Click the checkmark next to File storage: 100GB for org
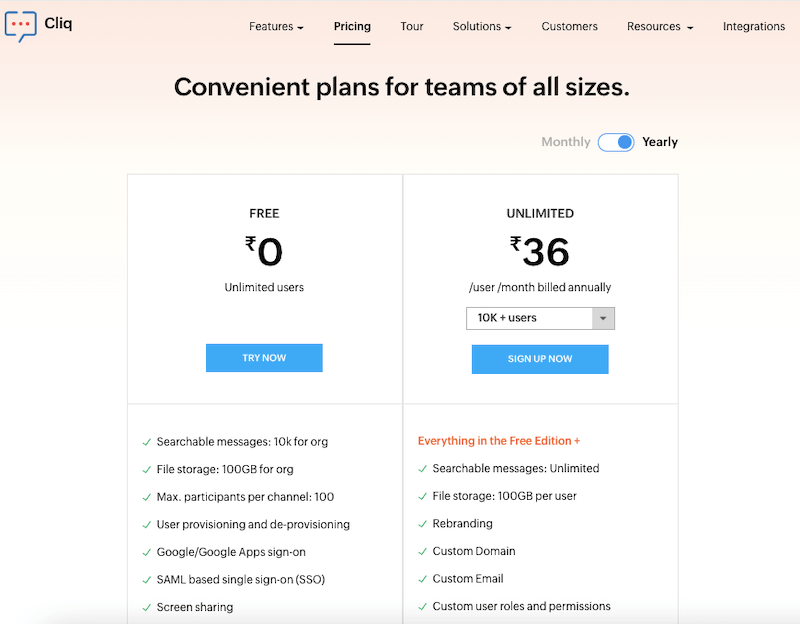The height and width of the screenshot is (624, 800). click(146, 469)
